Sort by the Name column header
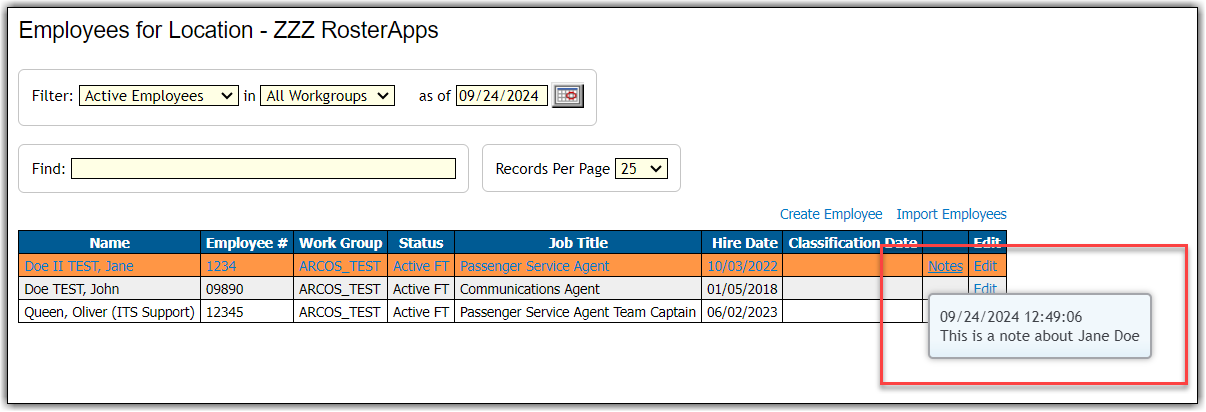Viewport: 1206px width, 412px height. pos(109,243)
